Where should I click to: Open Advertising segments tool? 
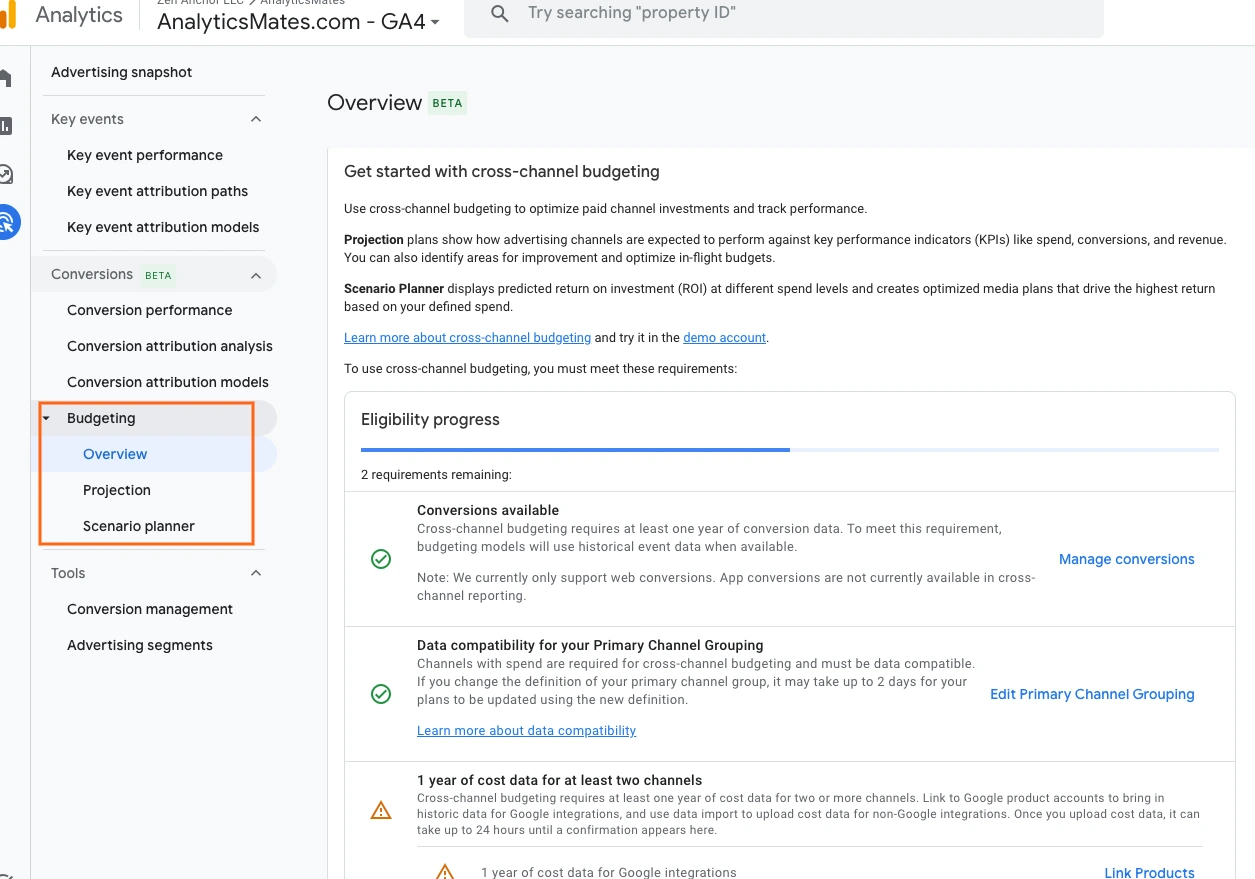pos(140,645)
